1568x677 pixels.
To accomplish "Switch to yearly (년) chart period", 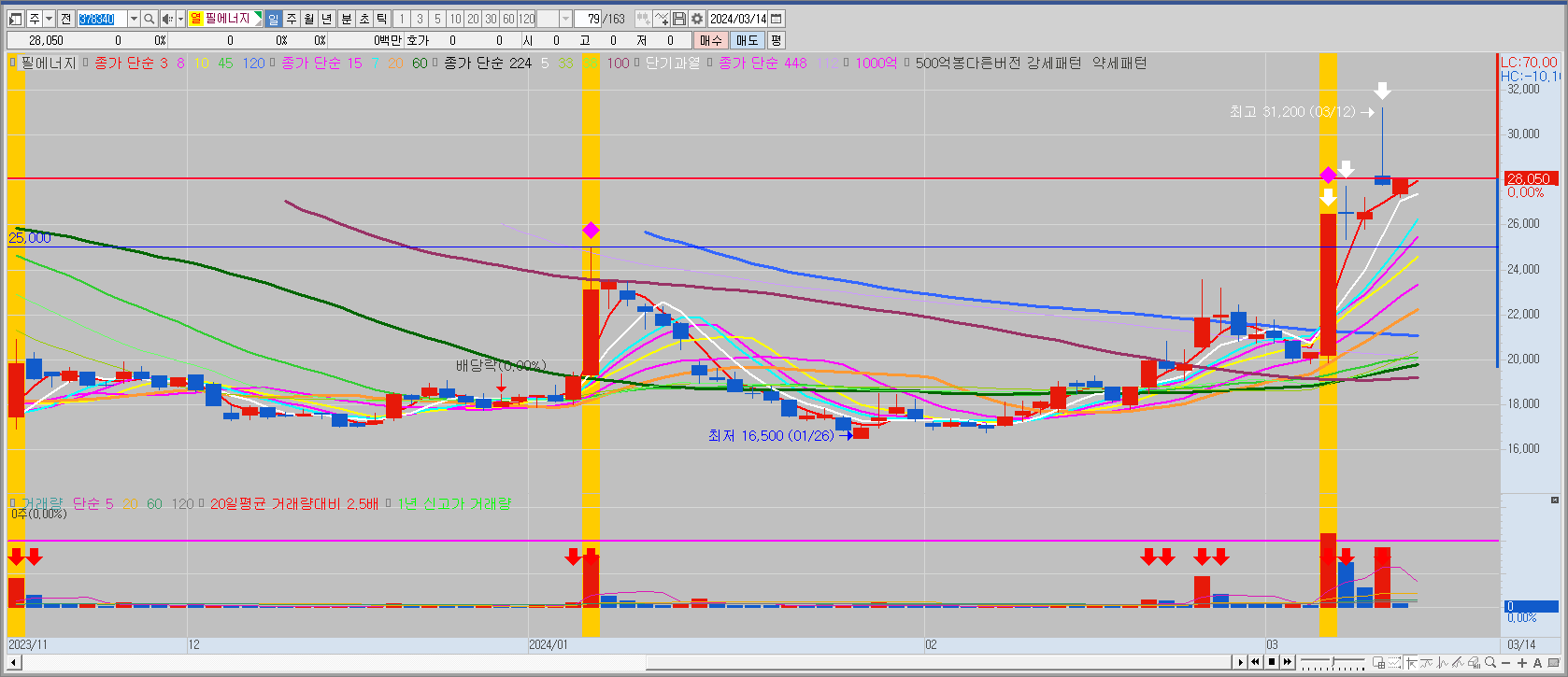I will click(326, 19).
